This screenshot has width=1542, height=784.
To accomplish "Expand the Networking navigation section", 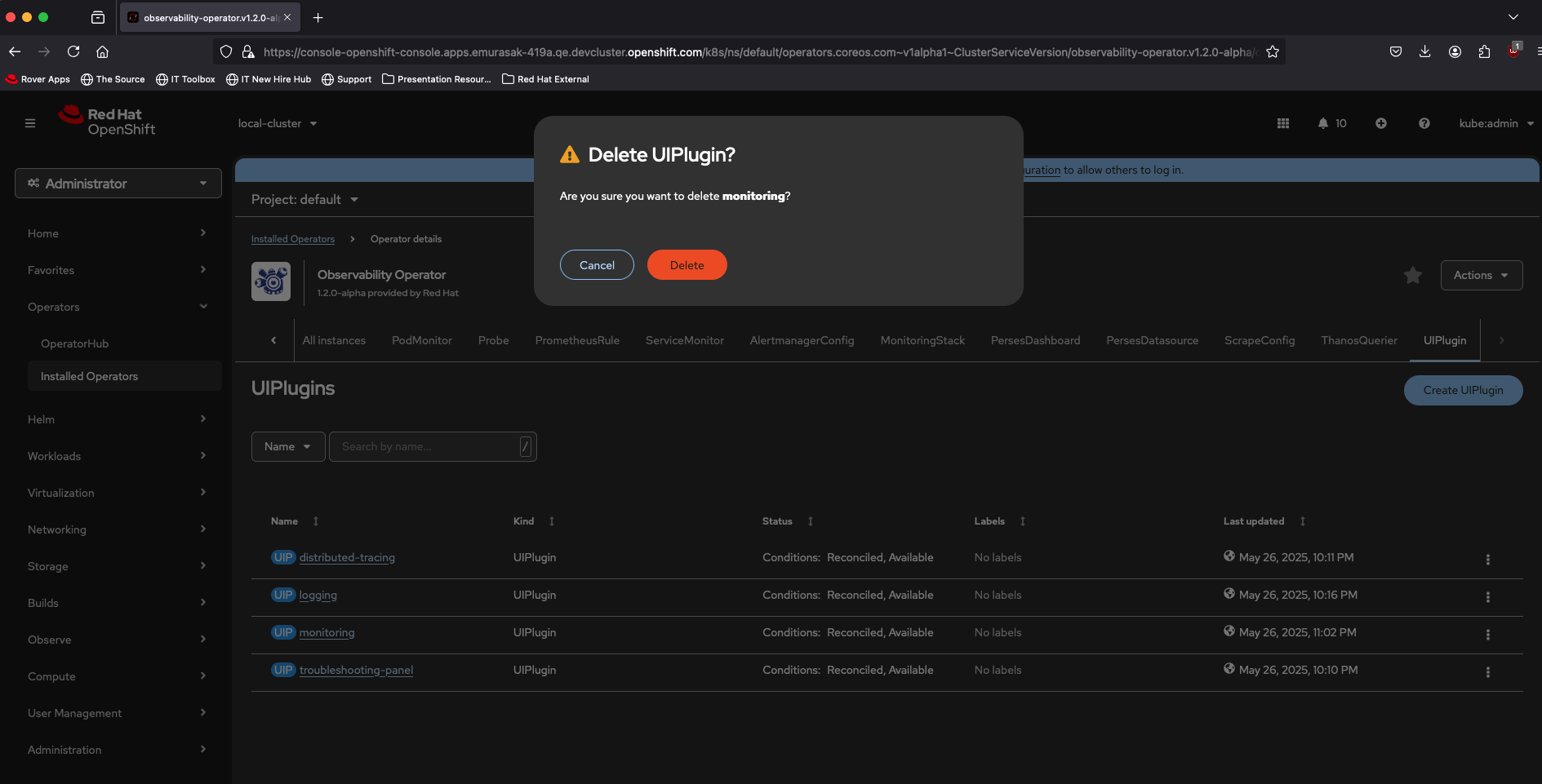I will click(x=117, y=529).
